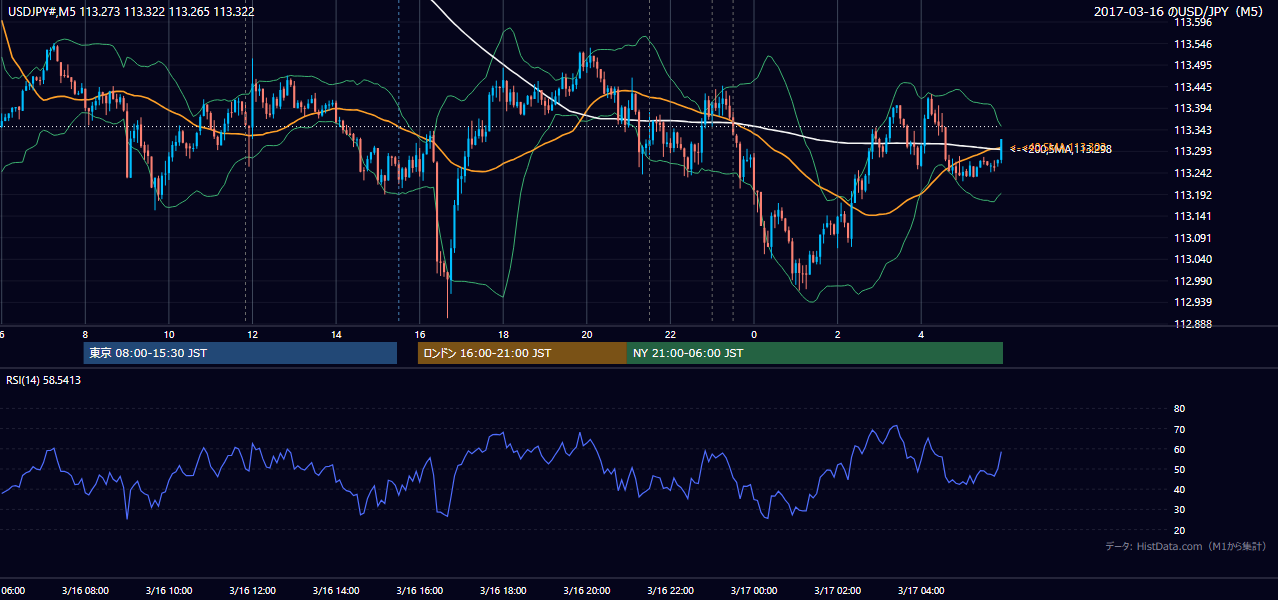Click the 20,SMA,113.298 moving average label

1069,150
